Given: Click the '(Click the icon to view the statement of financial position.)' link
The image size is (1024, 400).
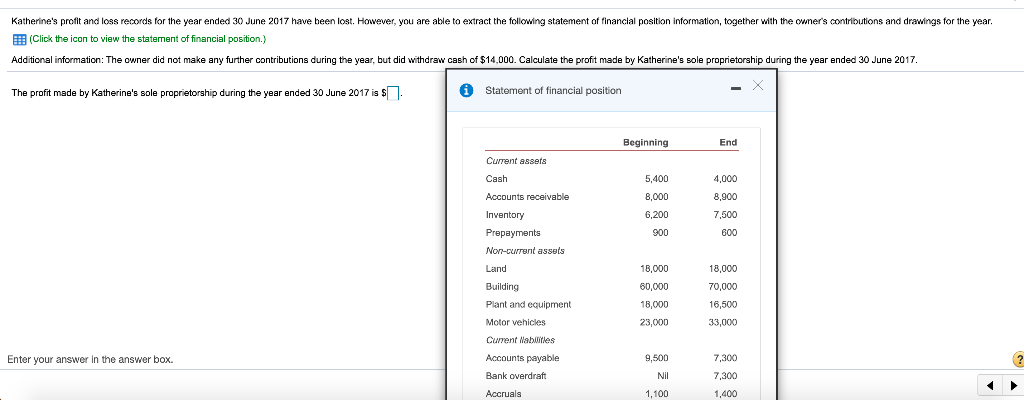Looking at the screenshot, I should (148, 39).
